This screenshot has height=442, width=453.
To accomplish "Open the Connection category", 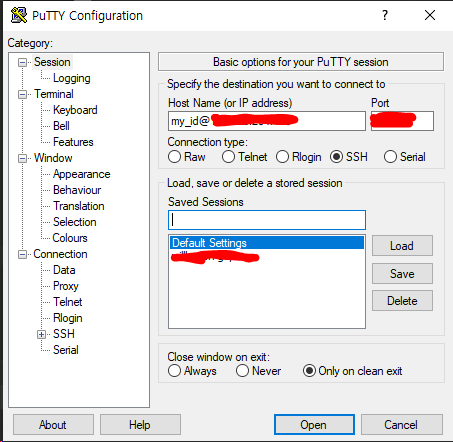I will coord(60,254).
